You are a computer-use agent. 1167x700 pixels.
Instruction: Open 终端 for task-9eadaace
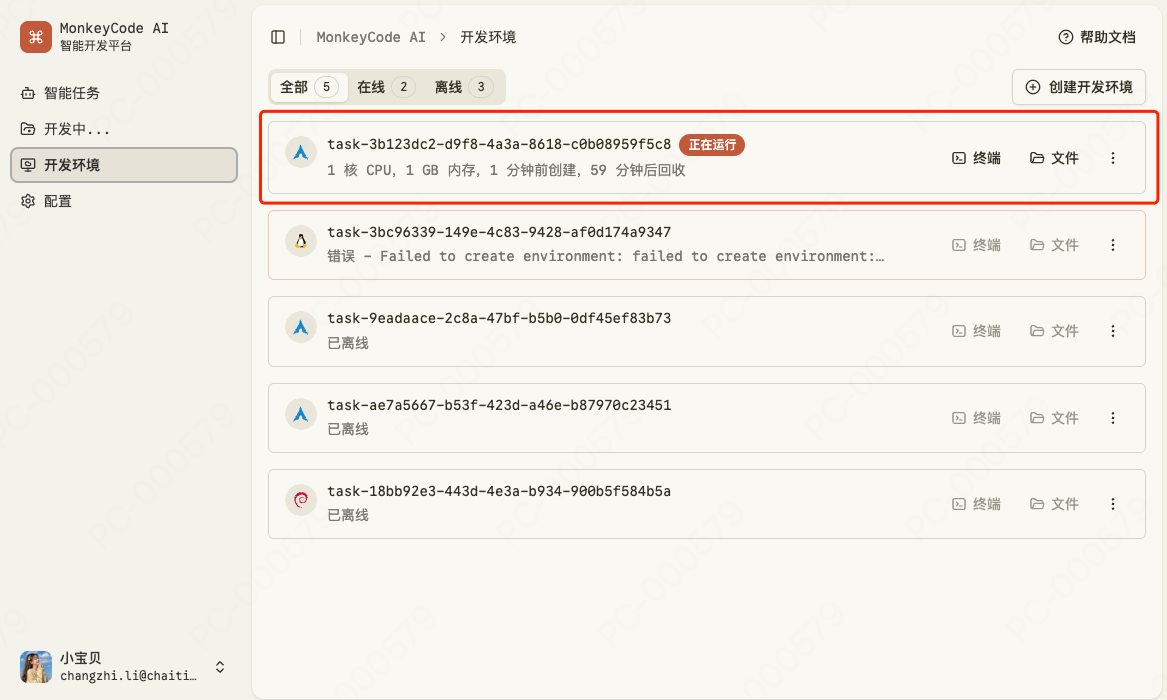coord(976,331)
